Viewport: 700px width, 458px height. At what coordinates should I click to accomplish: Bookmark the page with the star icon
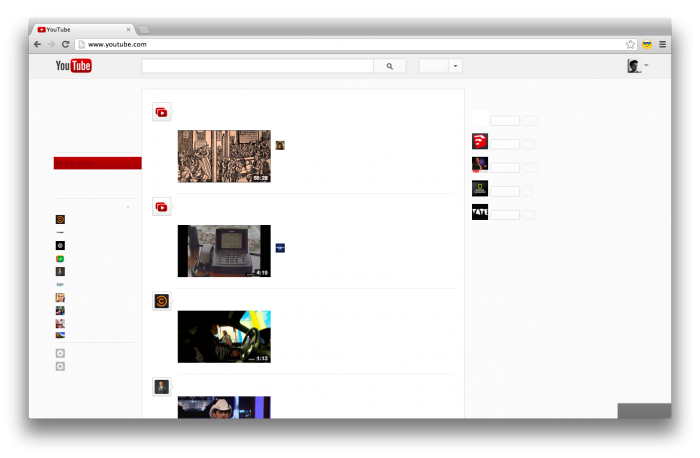pos(630,44)
